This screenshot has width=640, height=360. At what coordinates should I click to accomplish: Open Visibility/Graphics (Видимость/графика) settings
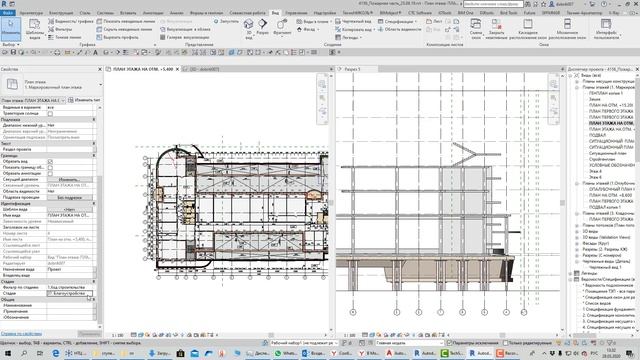(x=71, y=21)
